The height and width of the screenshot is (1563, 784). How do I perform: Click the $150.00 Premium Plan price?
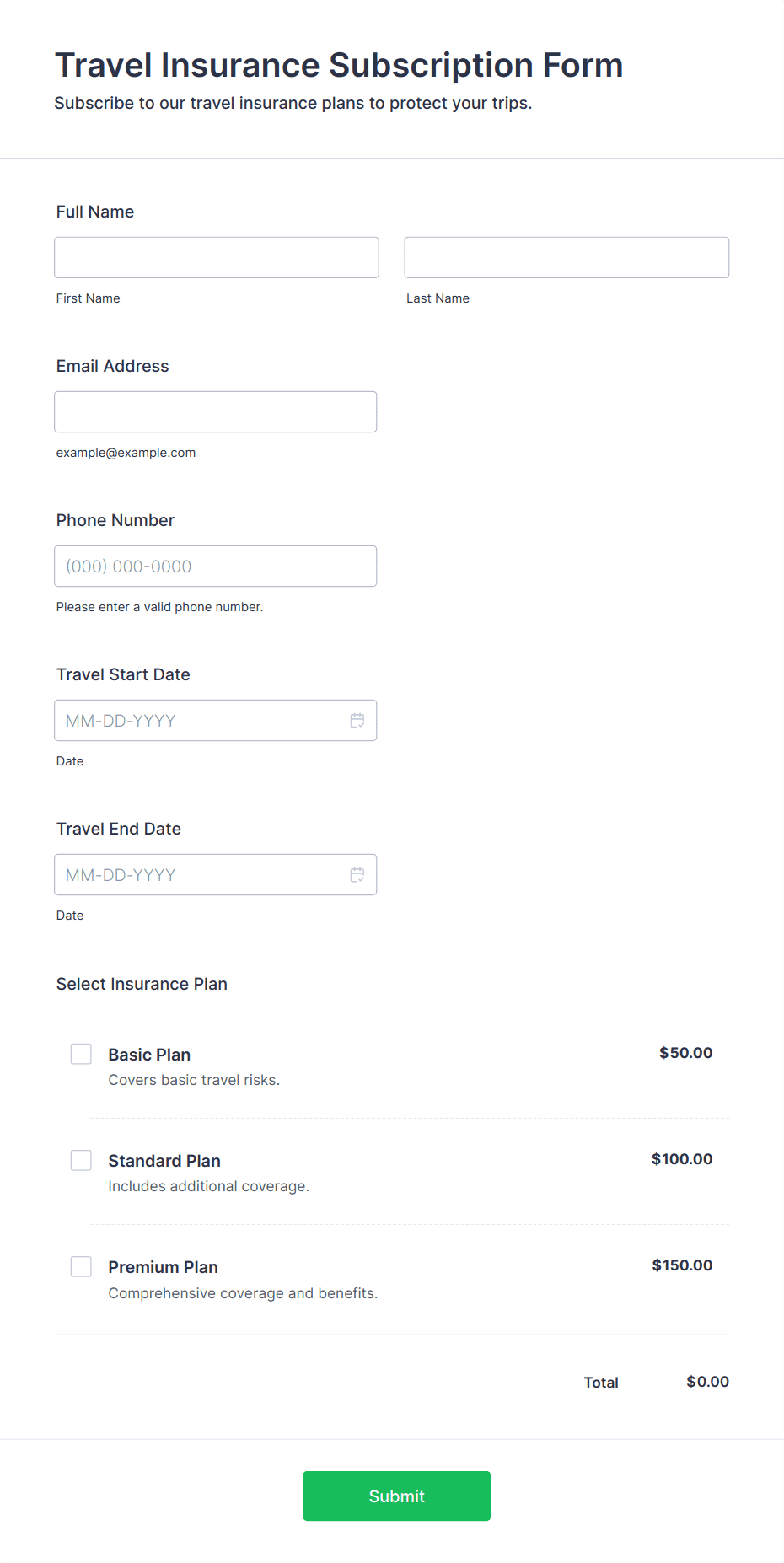[682, 1265]
